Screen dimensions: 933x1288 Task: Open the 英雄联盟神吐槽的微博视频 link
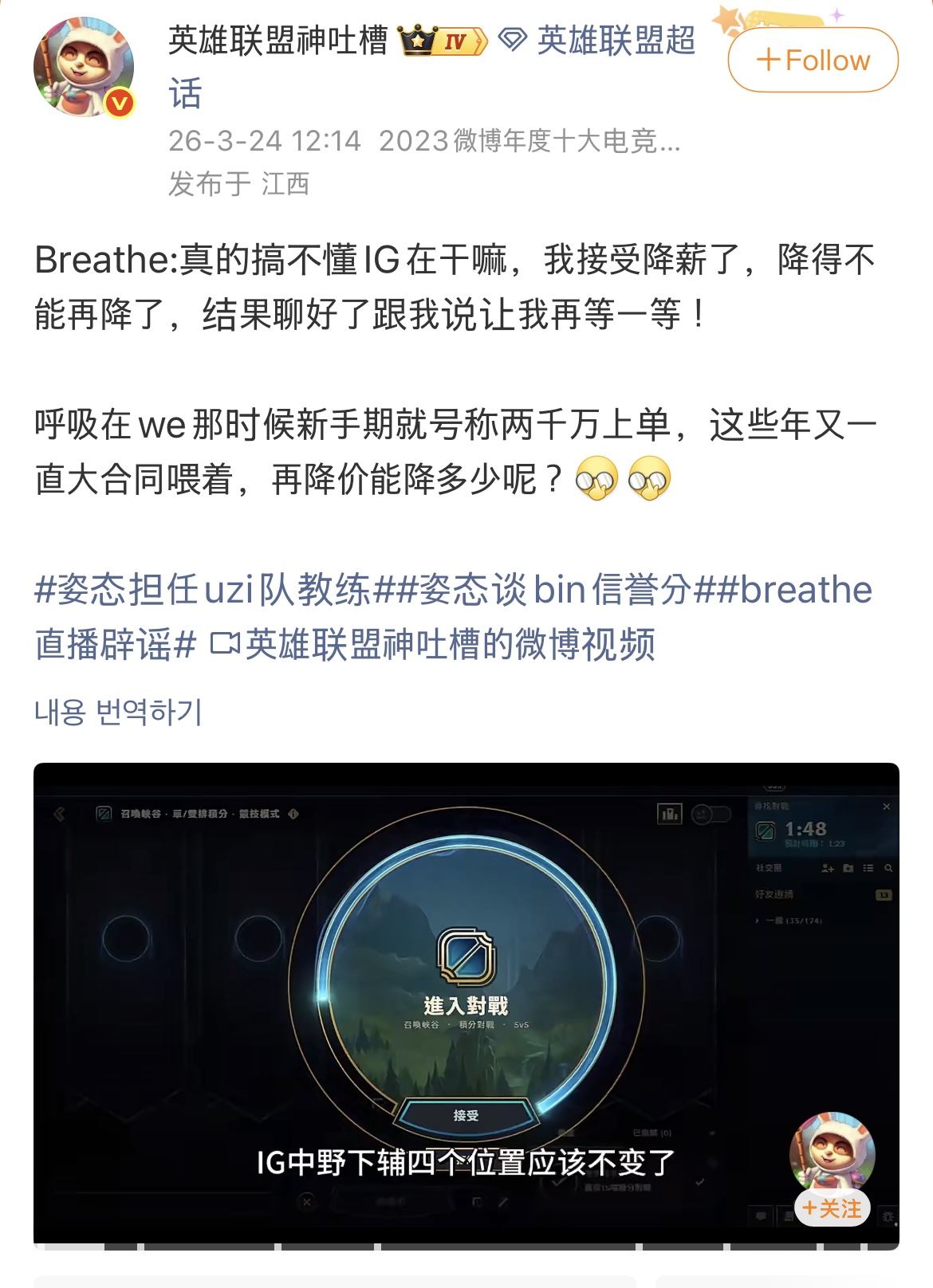pos(433,644)
